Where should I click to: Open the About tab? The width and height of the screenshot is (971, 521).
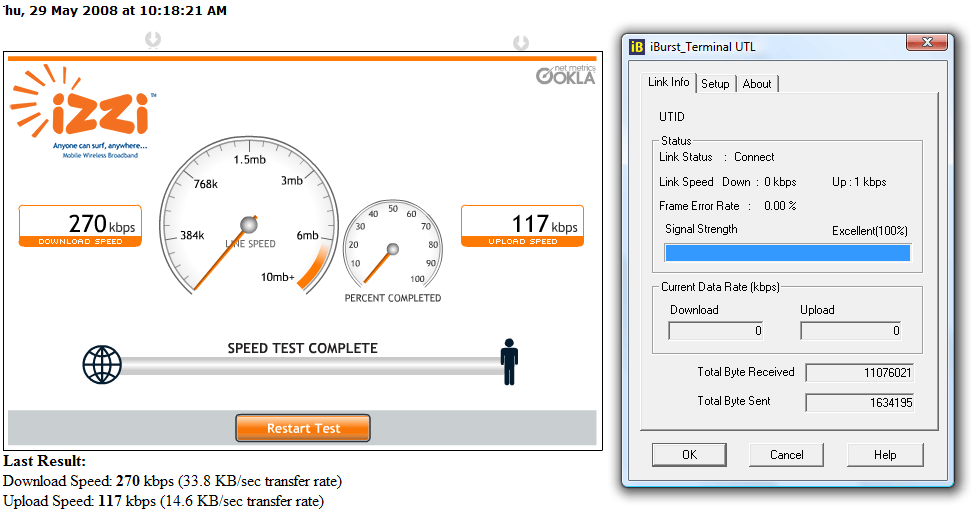click(757, 84)
